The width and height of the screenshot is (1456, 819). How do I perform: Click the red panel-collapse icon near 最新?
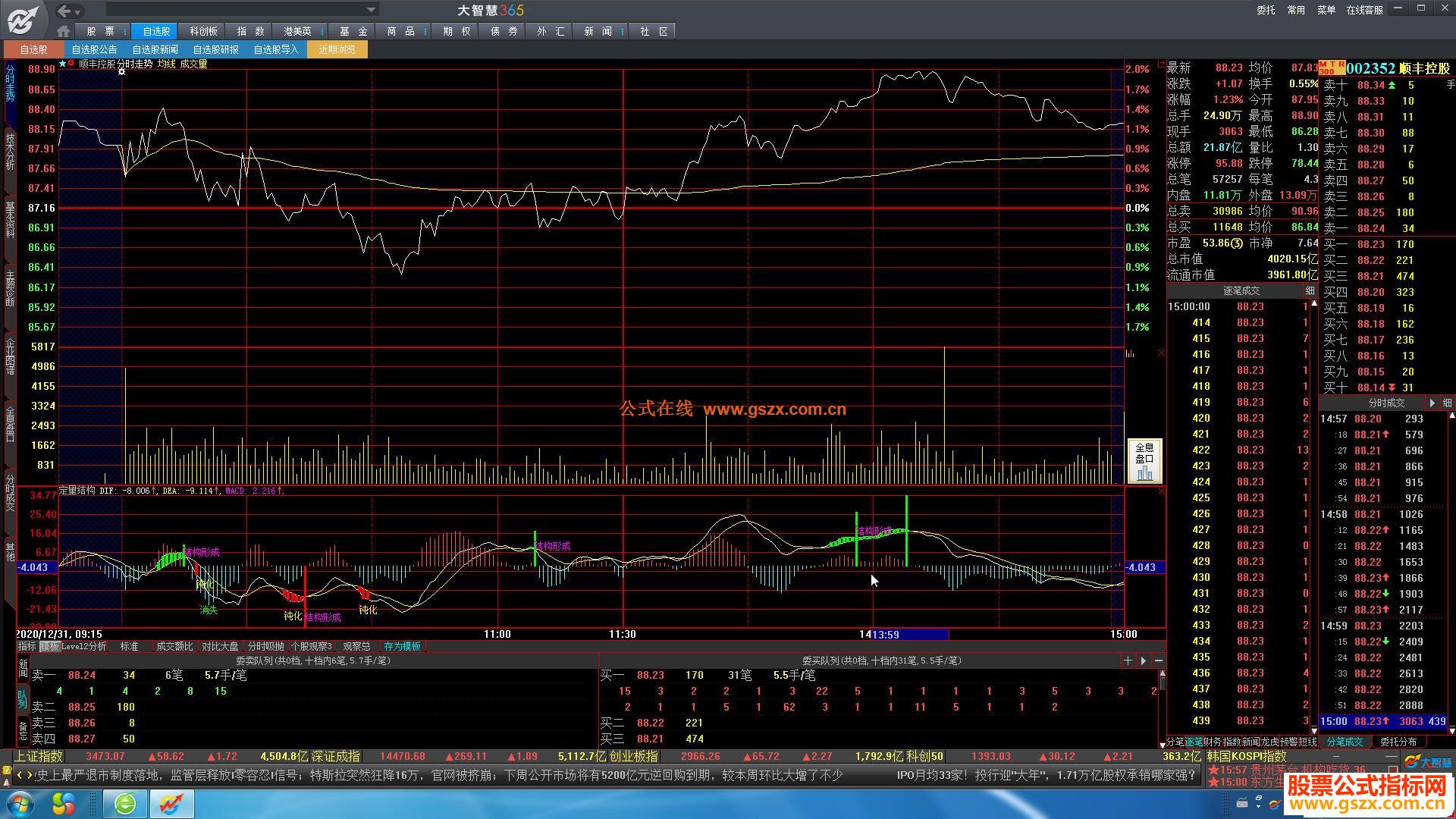coord(1160,64)
